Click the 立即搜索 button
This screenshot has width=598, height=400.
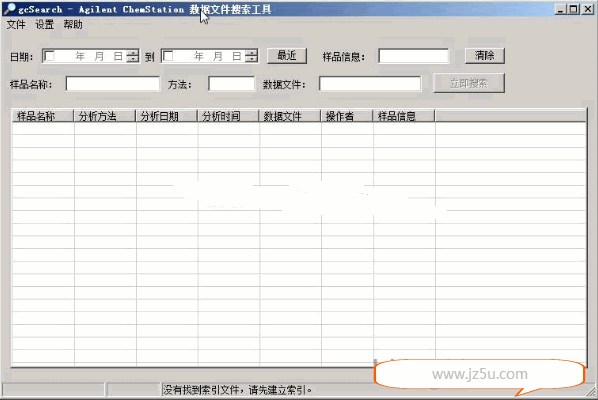pos(469,83)
